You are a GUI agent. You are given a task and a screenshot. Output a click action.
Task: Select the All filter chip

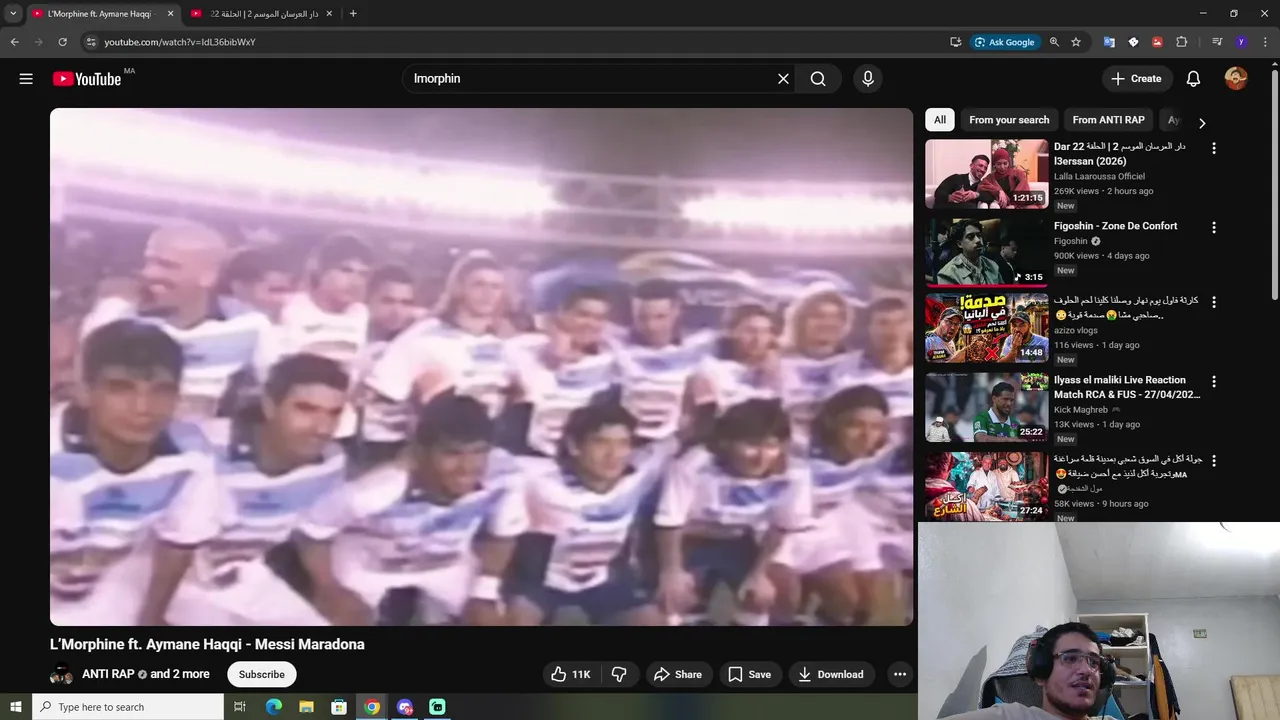[x=940, y=120]
